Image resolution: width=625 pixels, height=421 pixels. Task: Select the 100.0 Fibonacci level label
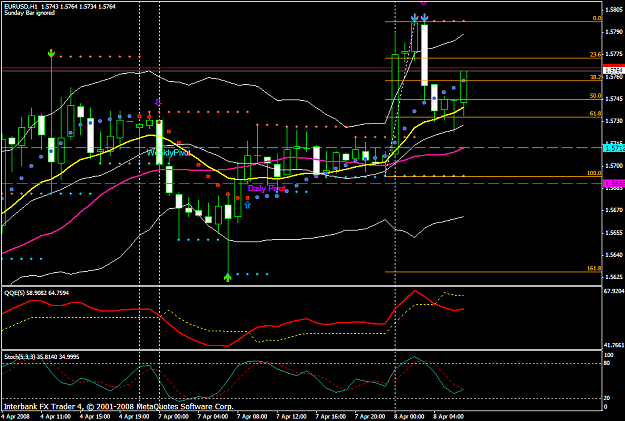point(594,173)
